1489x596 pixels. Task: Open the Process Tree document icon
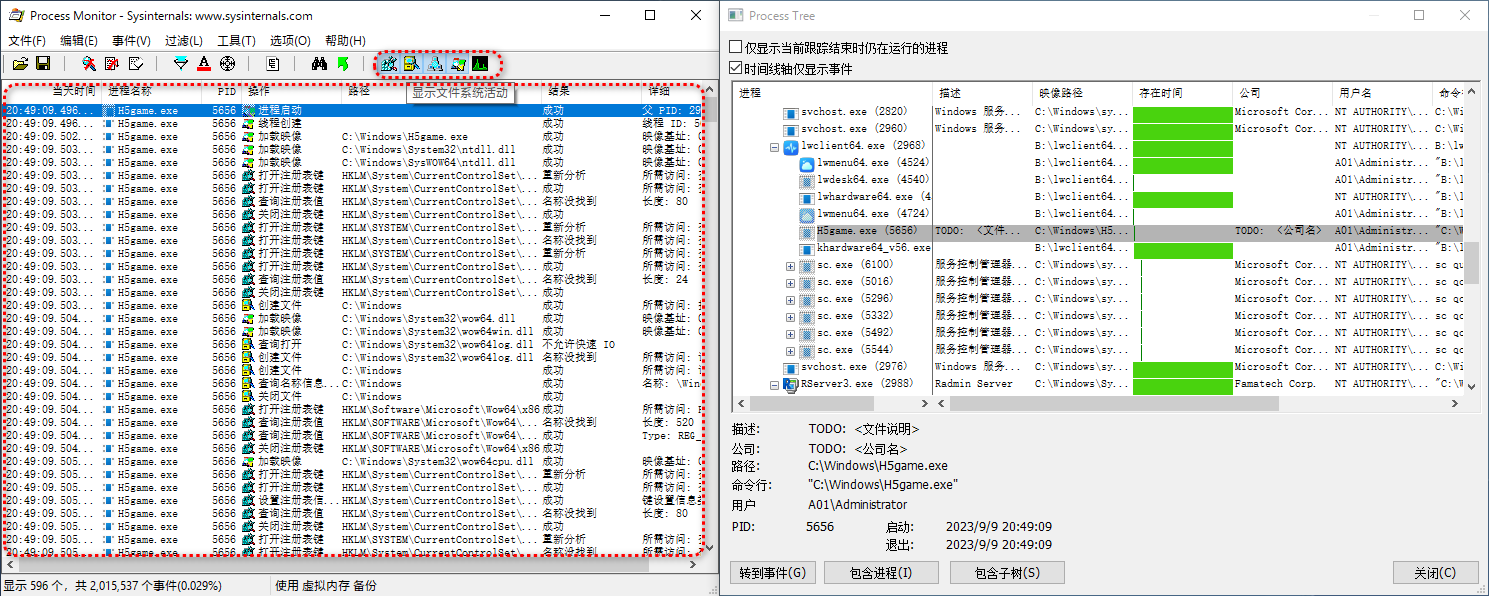tap(273, 64)
